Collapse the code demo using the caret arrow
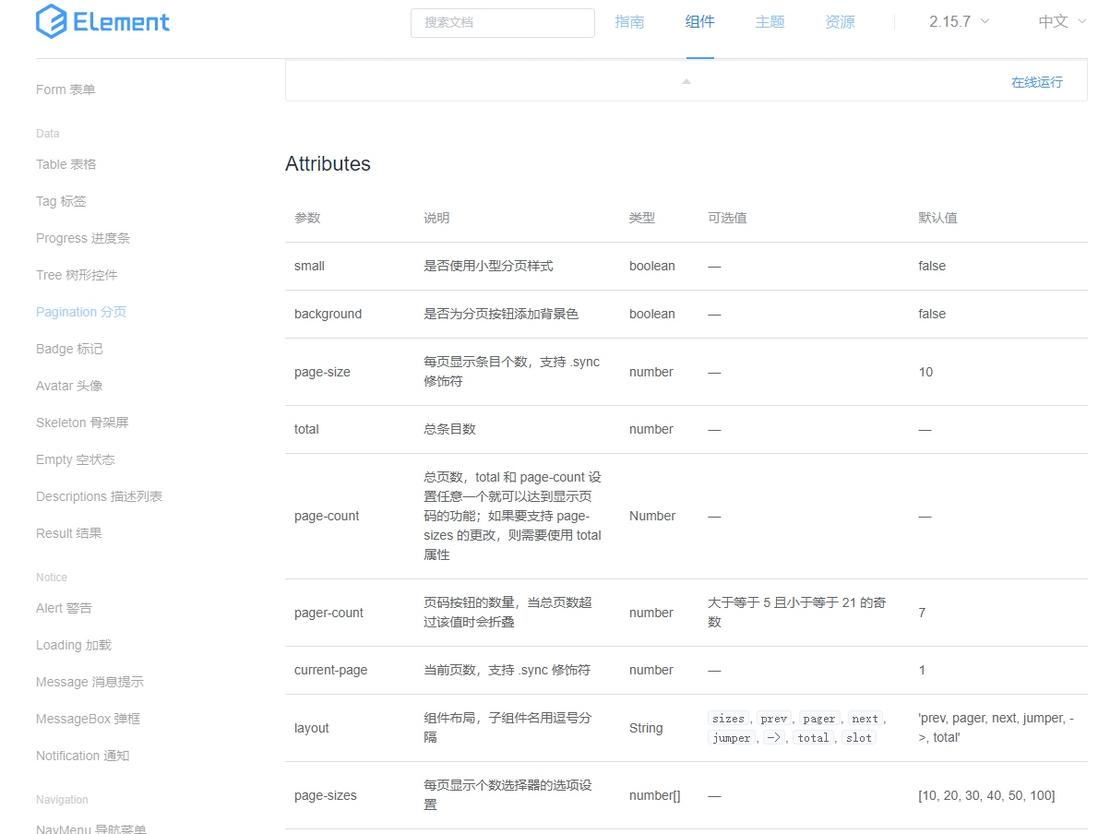1098x834 pixels. click(x=686, y=81)
